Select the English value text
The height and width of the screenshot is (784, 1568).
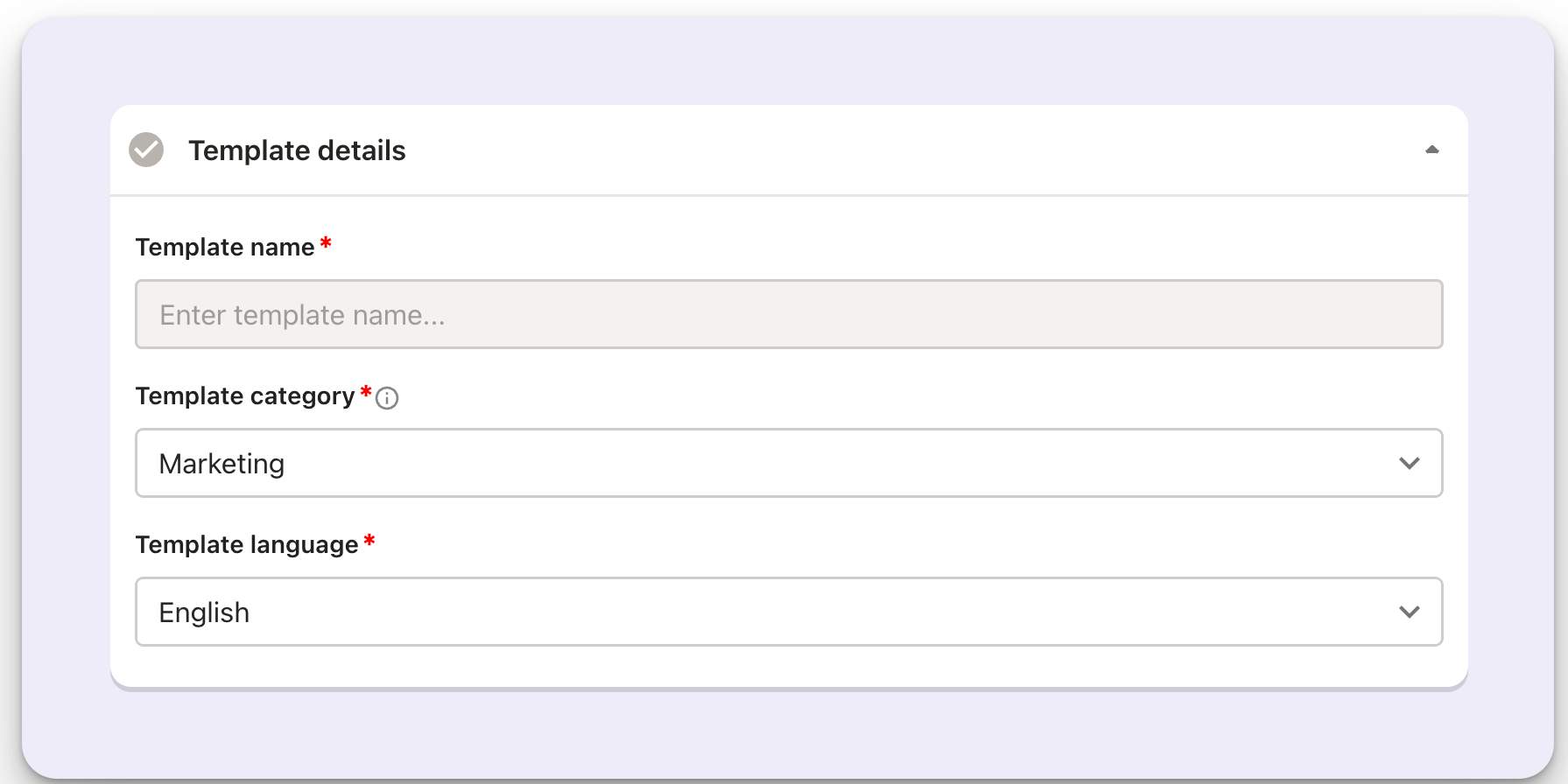(204, 612)
